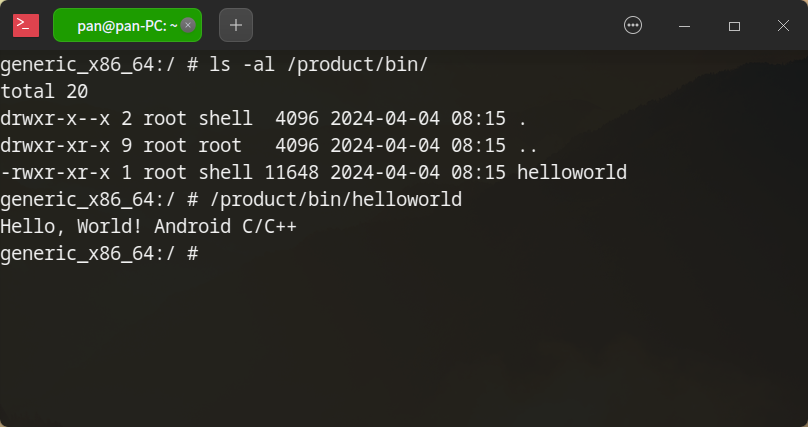Image resolution: width=808 pixels, height=427 pixels.
Task: Minimize the terminal window
Action: [x=685, y=26]
